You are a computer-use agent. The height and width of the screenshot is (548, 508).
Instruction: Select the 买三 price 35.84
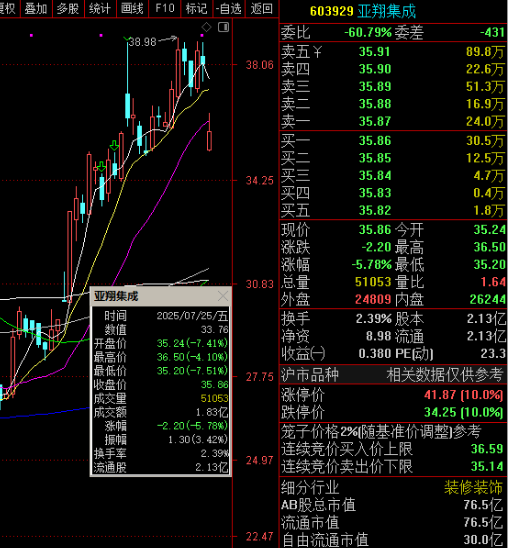pyautogui.click(x=375, y=176)
